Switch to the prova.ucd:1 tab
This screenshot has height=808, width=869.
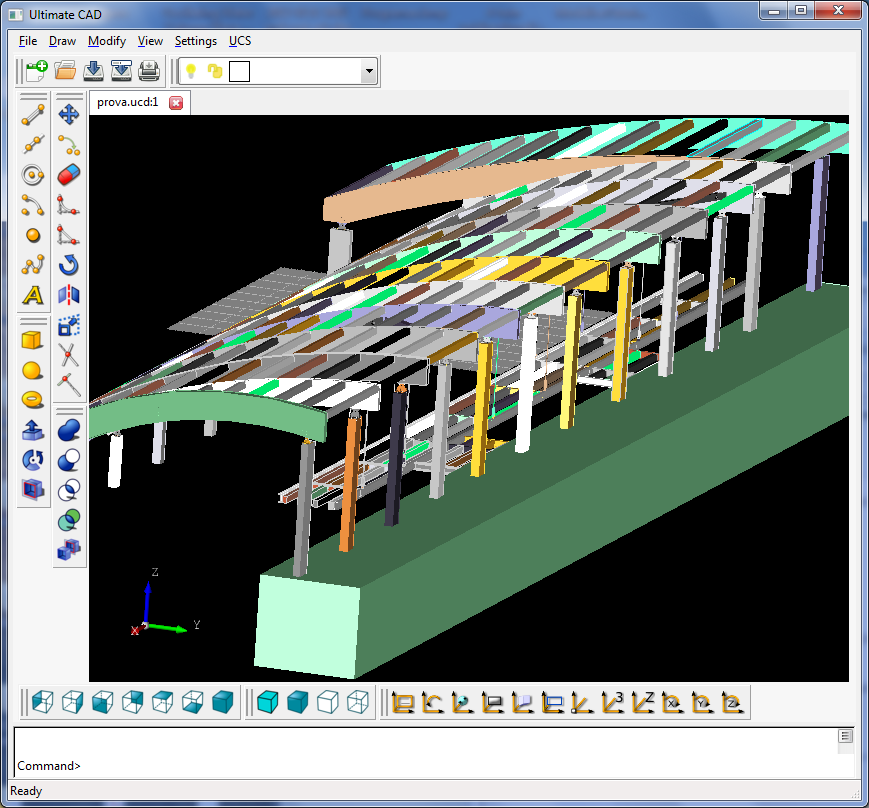[127, 102]
